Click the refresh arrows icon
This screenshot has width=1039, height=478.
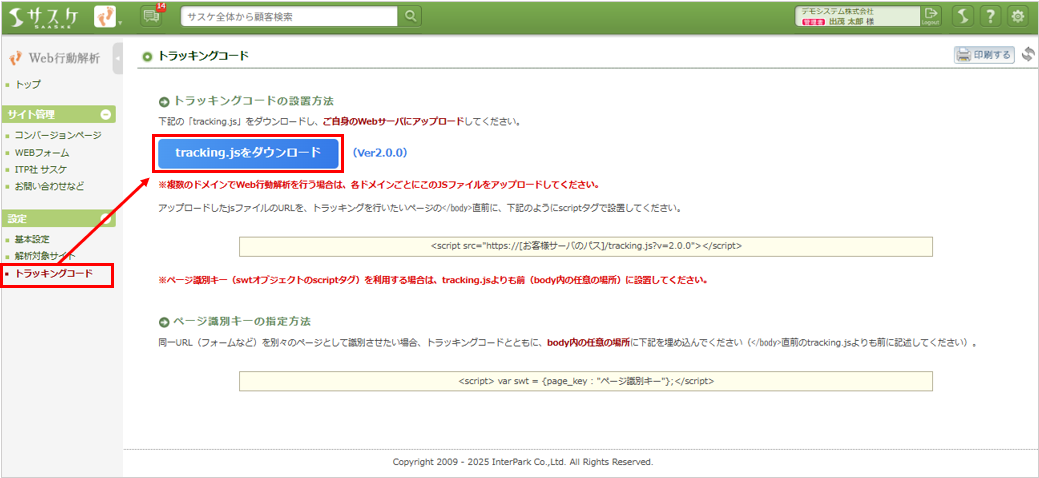(1028, 54)
